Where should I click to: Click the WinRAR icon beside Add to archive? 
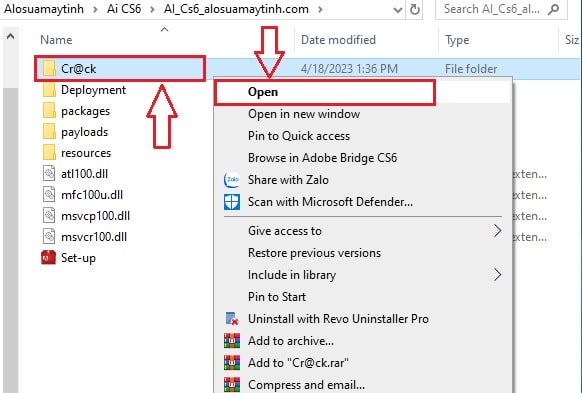[232, 341]
